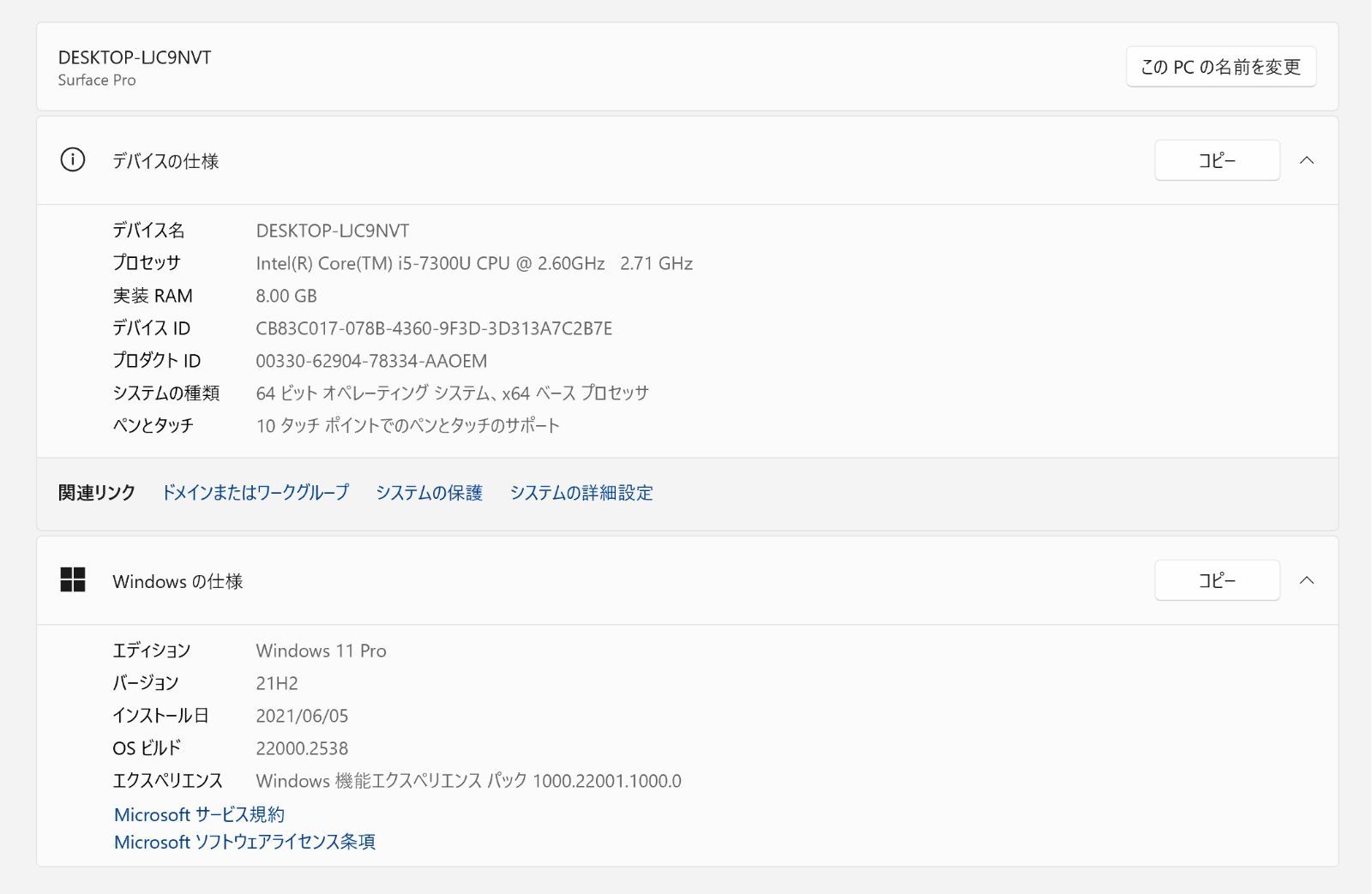
Task: Click the デバイスの仕様 section header text
Action: (x=165, y=161)
